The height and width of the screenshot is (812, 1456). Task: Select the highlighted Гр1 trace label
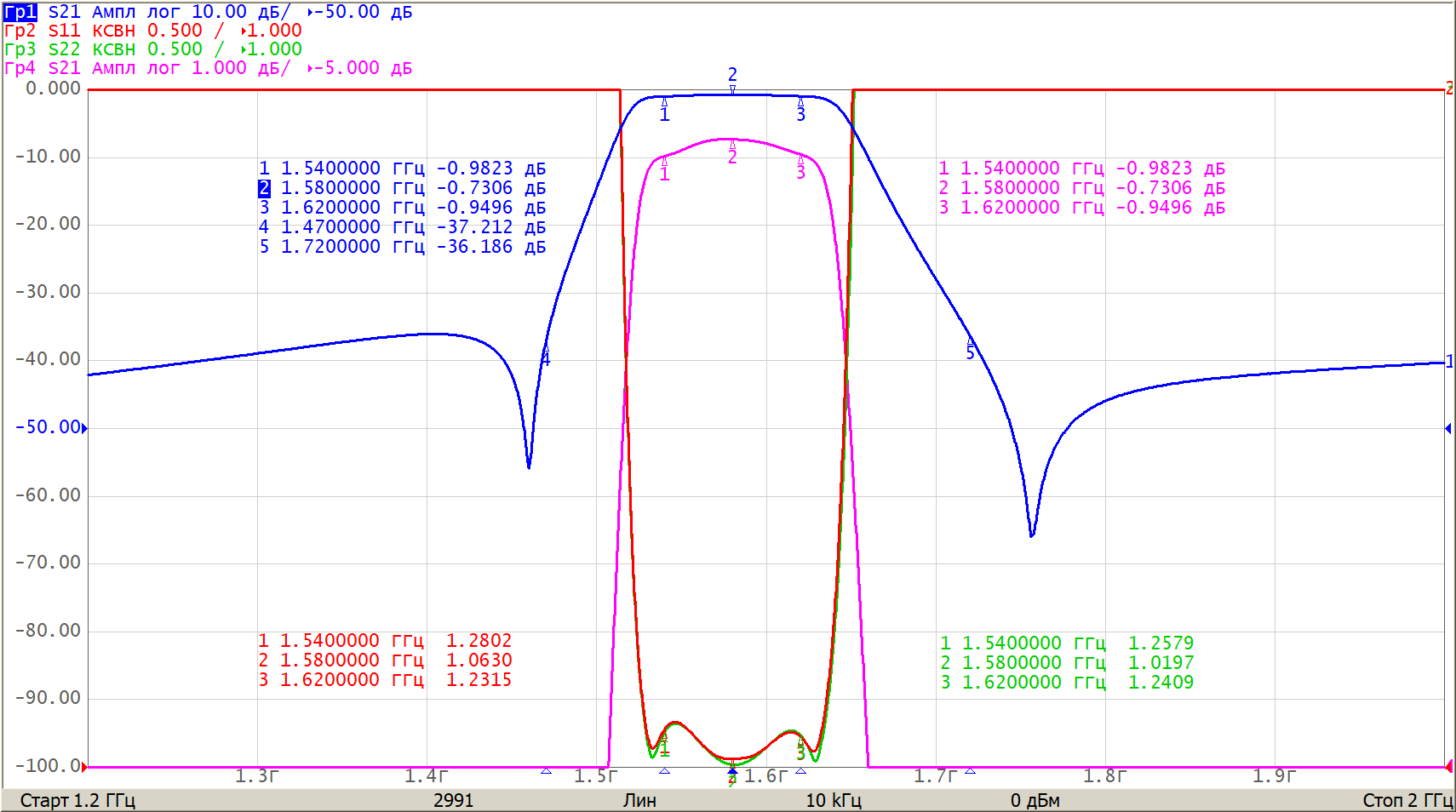pos(20,12)
